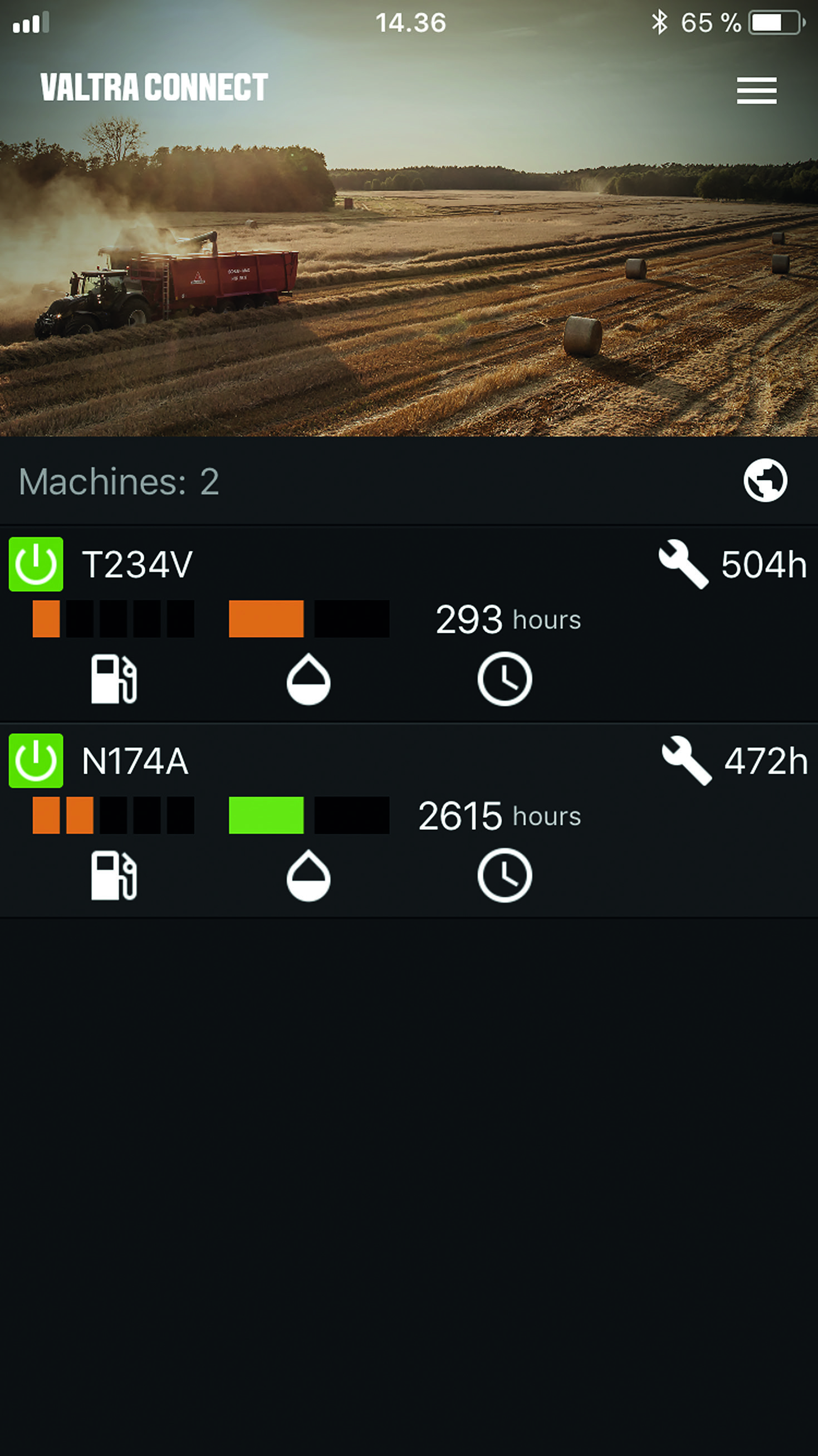Image resolution: width=818 pixels, height=1456 pixels.
Task: Open the N174A machine entry
Action: pyautogui.click(x=409, y=820)
